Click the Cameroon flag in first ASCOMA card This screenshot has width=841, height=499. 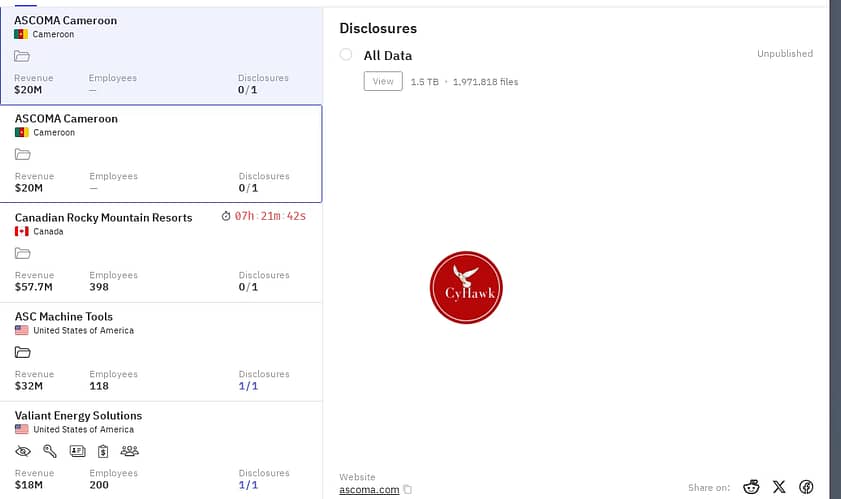coord(21,34)
